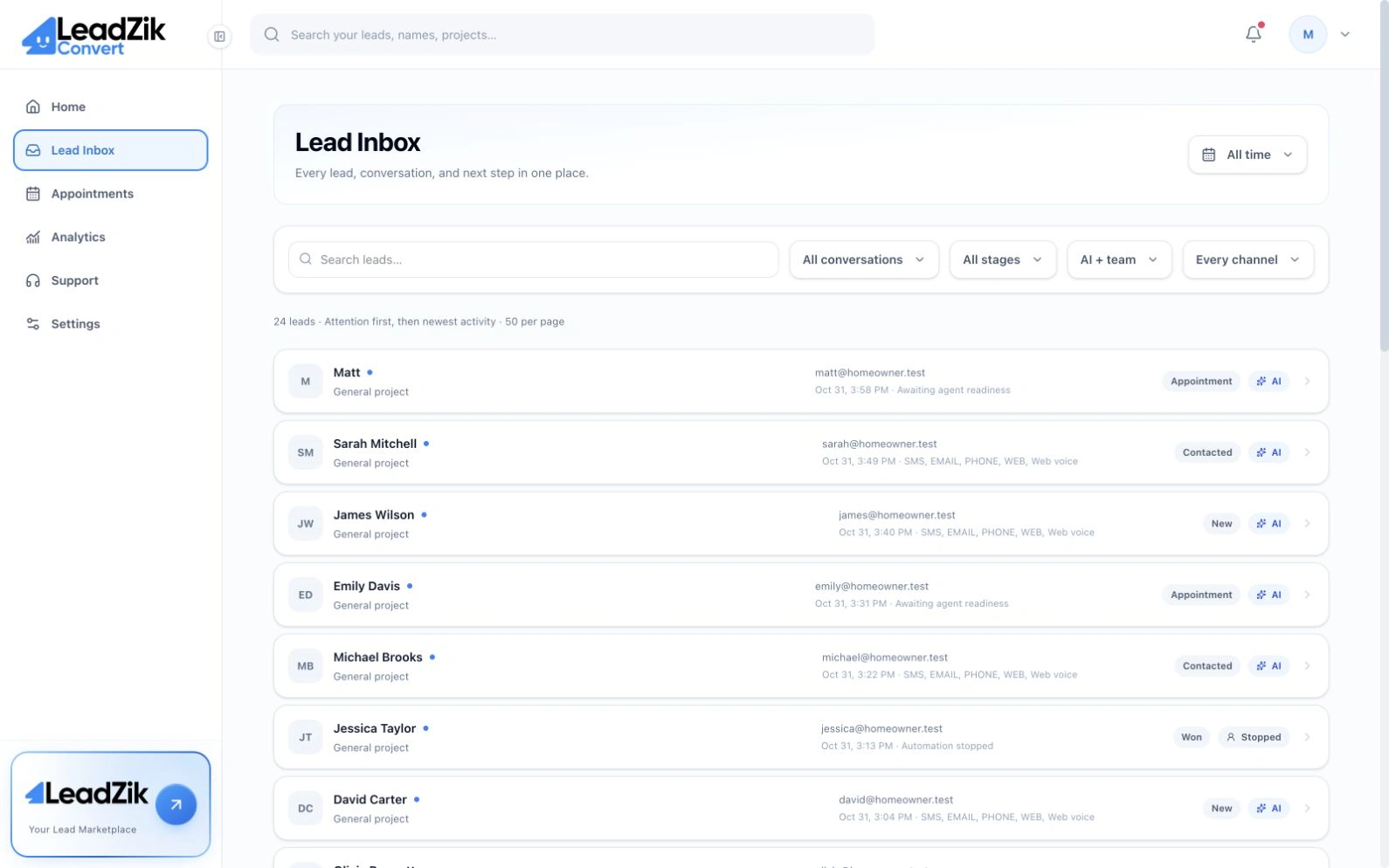Image resolution: width=1389 pixels, height=868 pixels.
Task: Click the Support headset icon
Action: click(x=33, y=280)
